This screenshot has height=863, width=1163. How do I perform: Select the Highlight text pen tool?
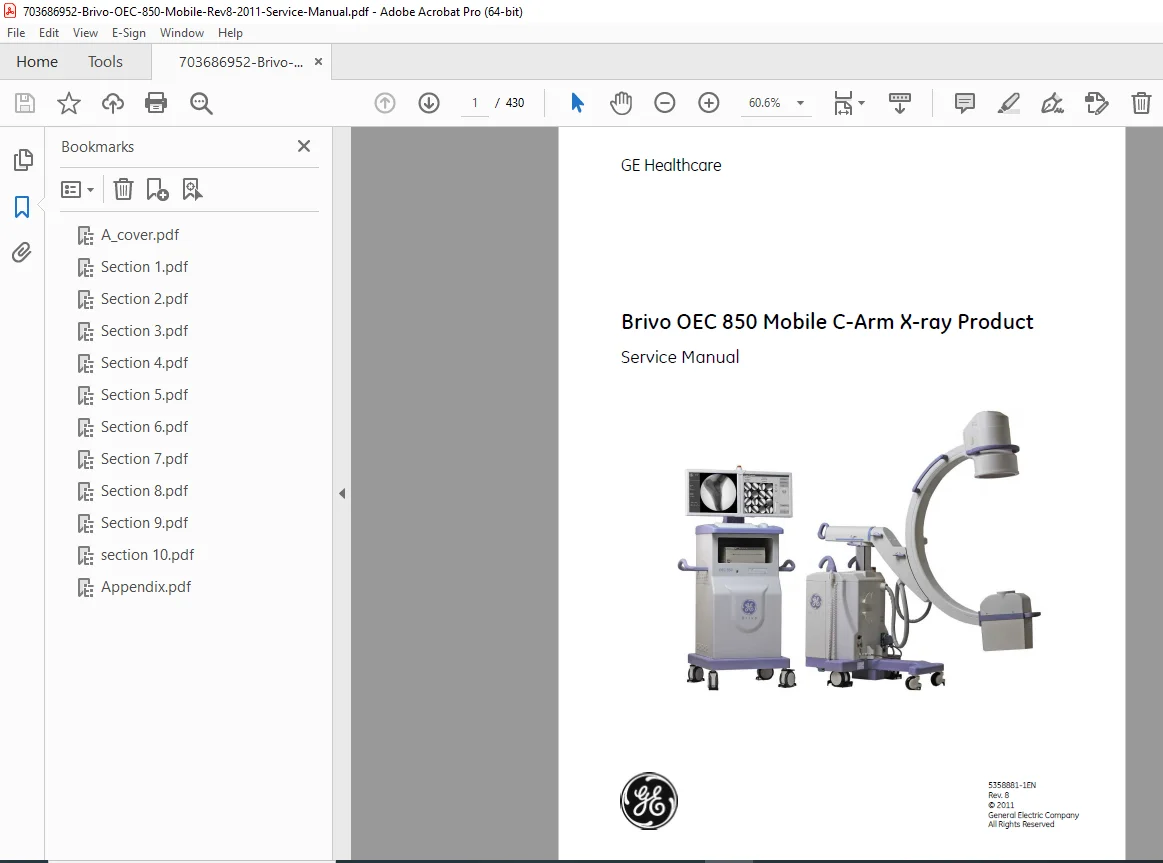(1008, 103)
